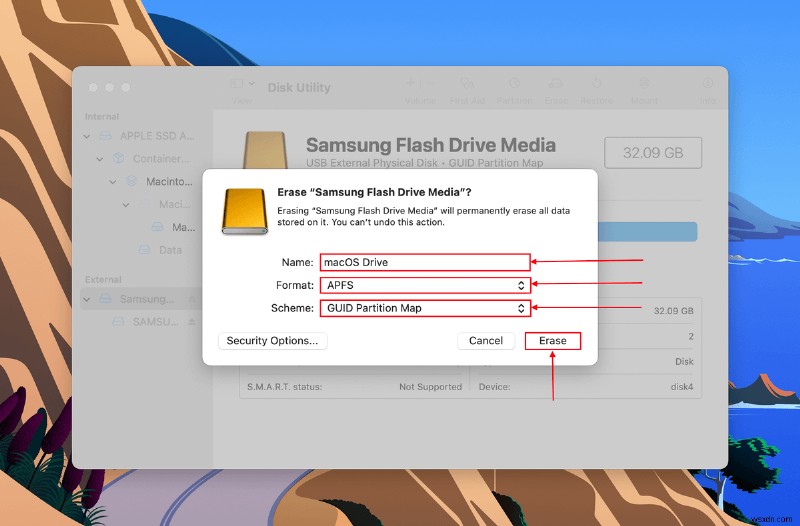The width and height of the screenshot is (800, 526).
Task: Click the S.M.A.R.T. status Not Supported value
Action: point(430,387)
